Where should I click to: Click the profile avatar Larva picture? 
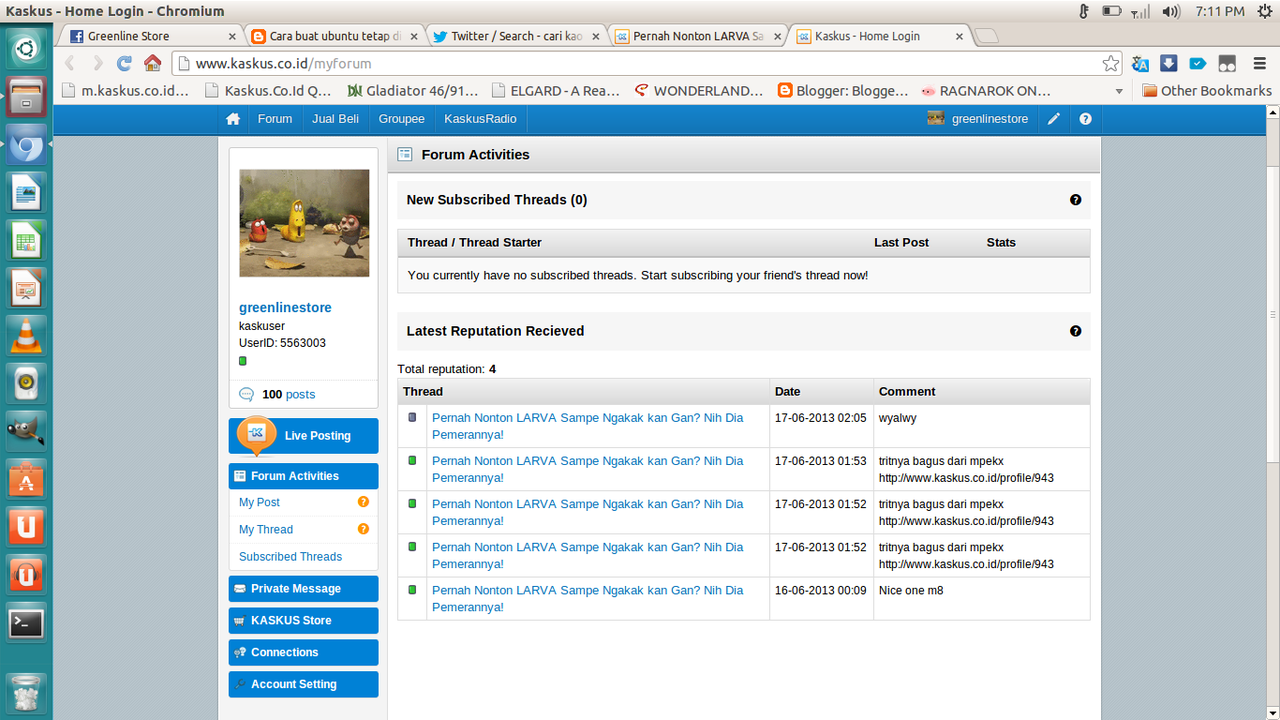(x=304, y=223)
